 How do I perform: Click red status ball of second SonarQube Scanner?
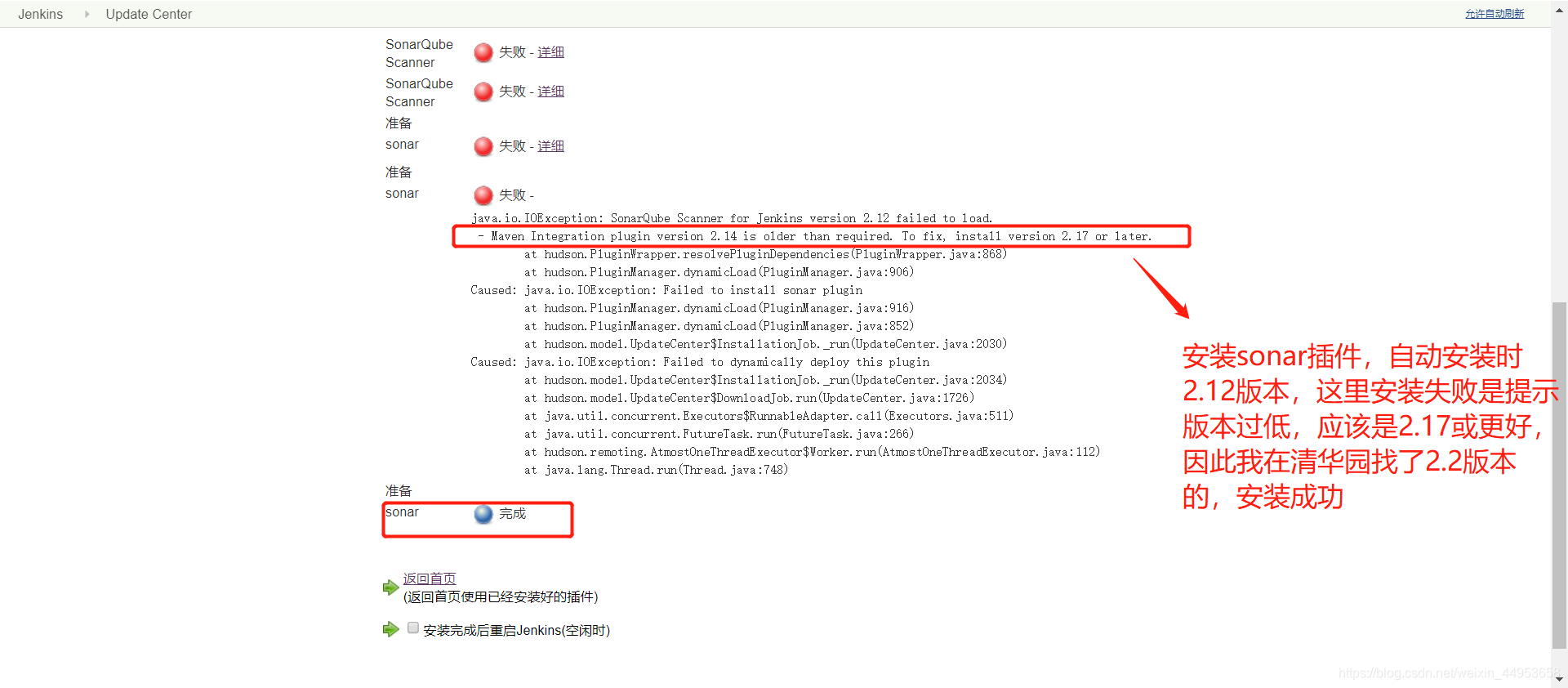click(483, 92)
